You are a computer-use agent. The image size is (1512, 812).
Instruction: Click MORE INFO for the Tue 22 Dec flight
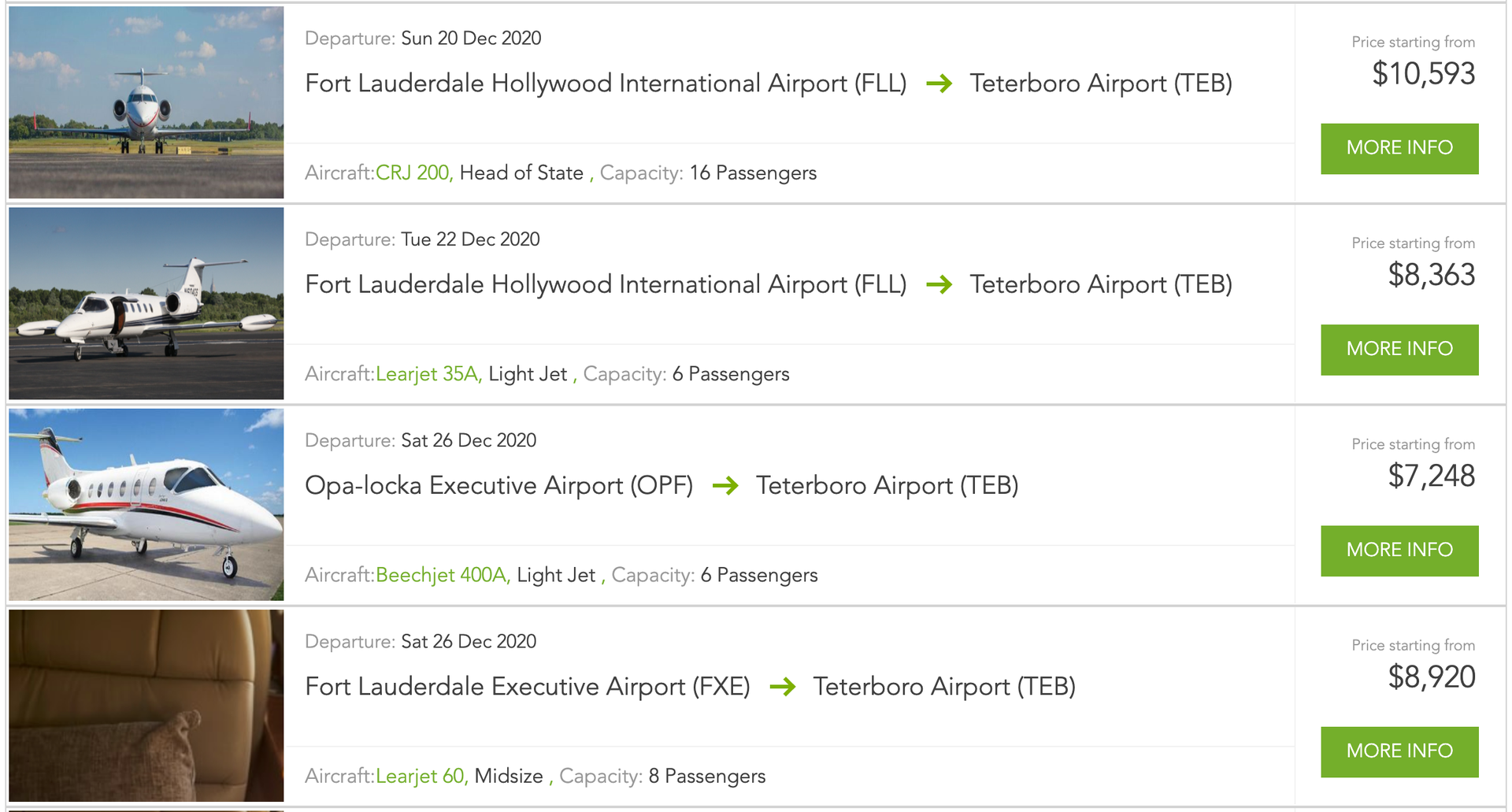pyautogui.click(x=1399, y=350)
